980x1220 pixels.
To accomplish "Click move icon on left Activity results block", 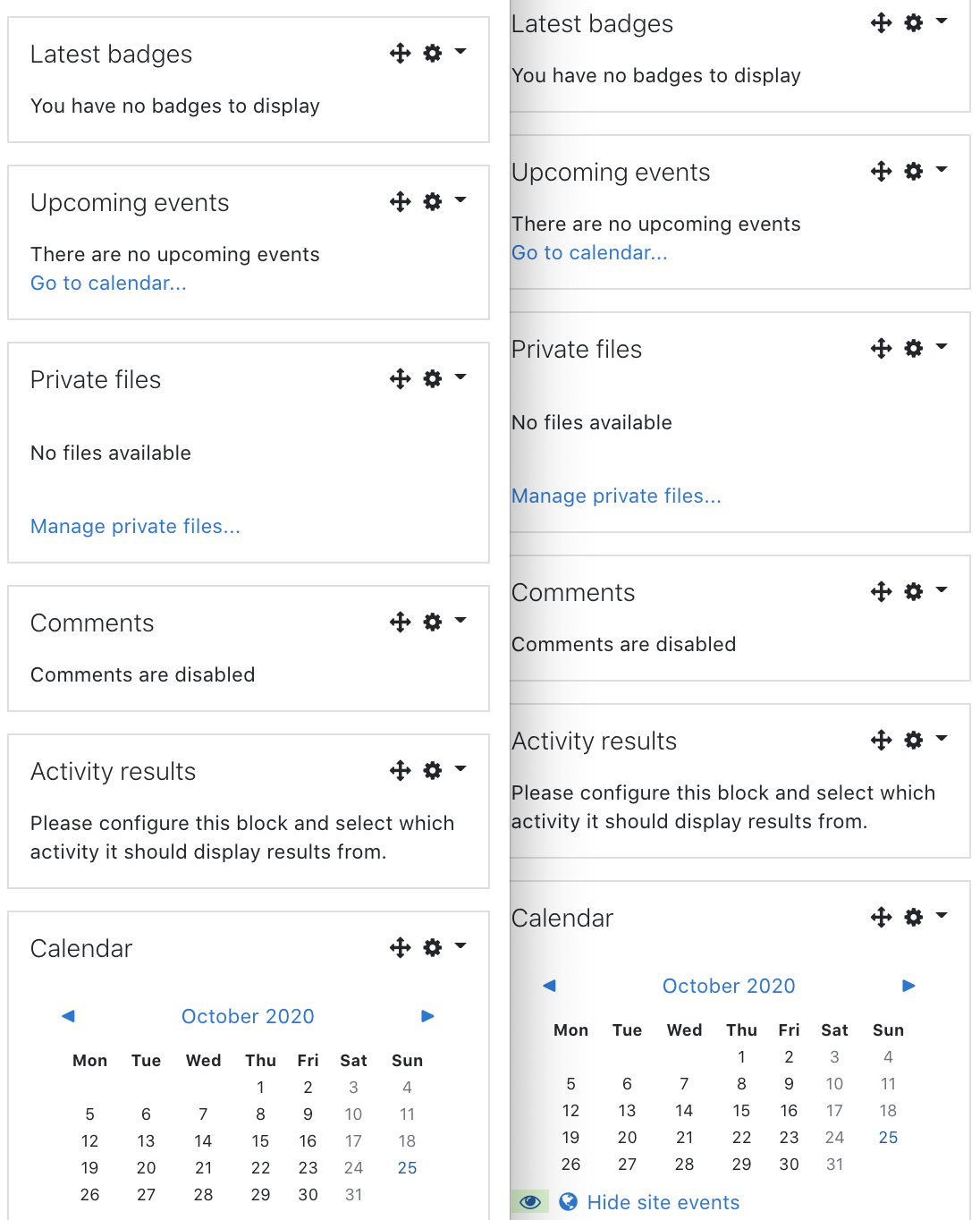I will click(x=400, y=771).
